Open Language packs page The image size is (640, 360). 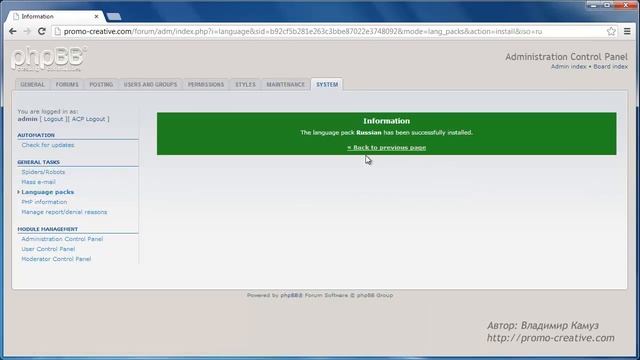coord(48,192)
